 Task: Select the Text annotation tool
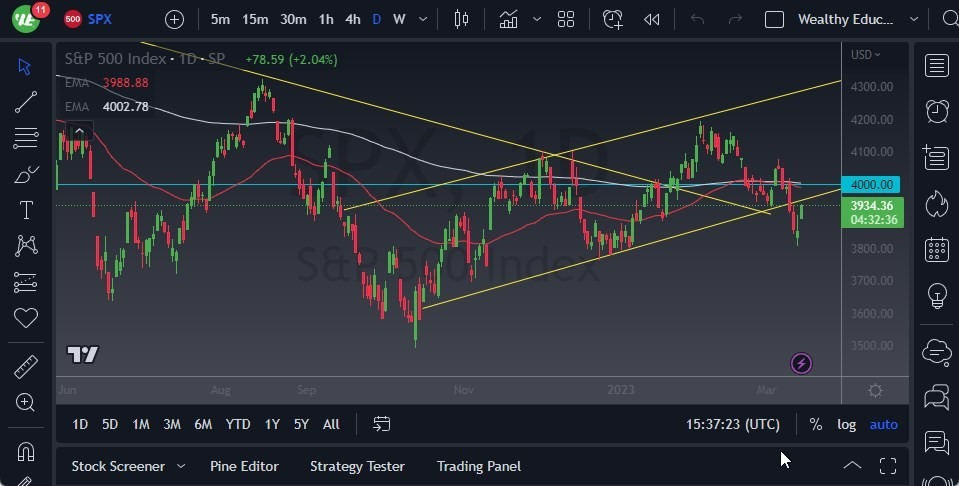click(26, 210)
